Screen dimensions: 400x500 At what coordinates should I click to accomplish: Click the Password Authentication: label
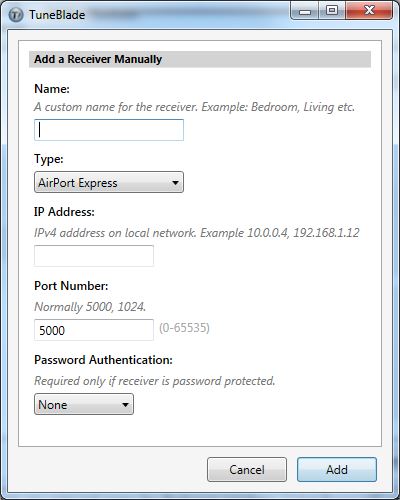point(103,360)
